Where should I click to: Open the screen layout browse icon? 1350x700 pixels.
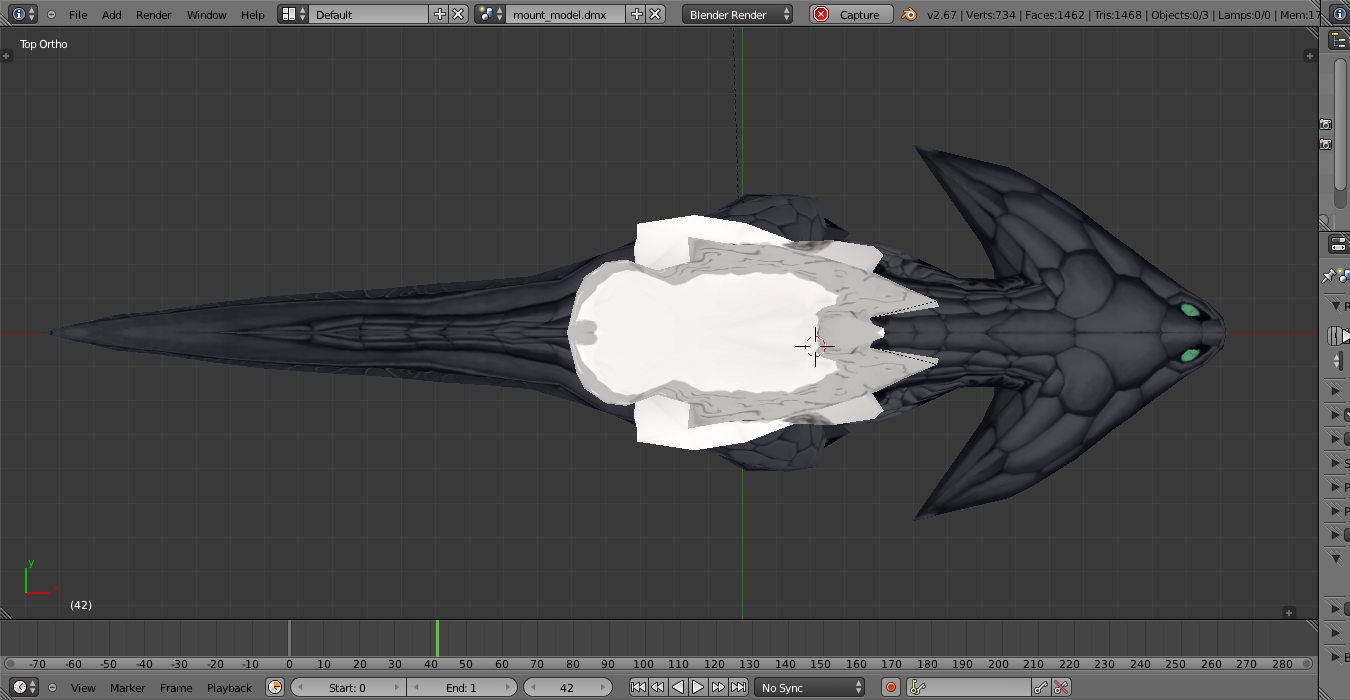point(293,14)
